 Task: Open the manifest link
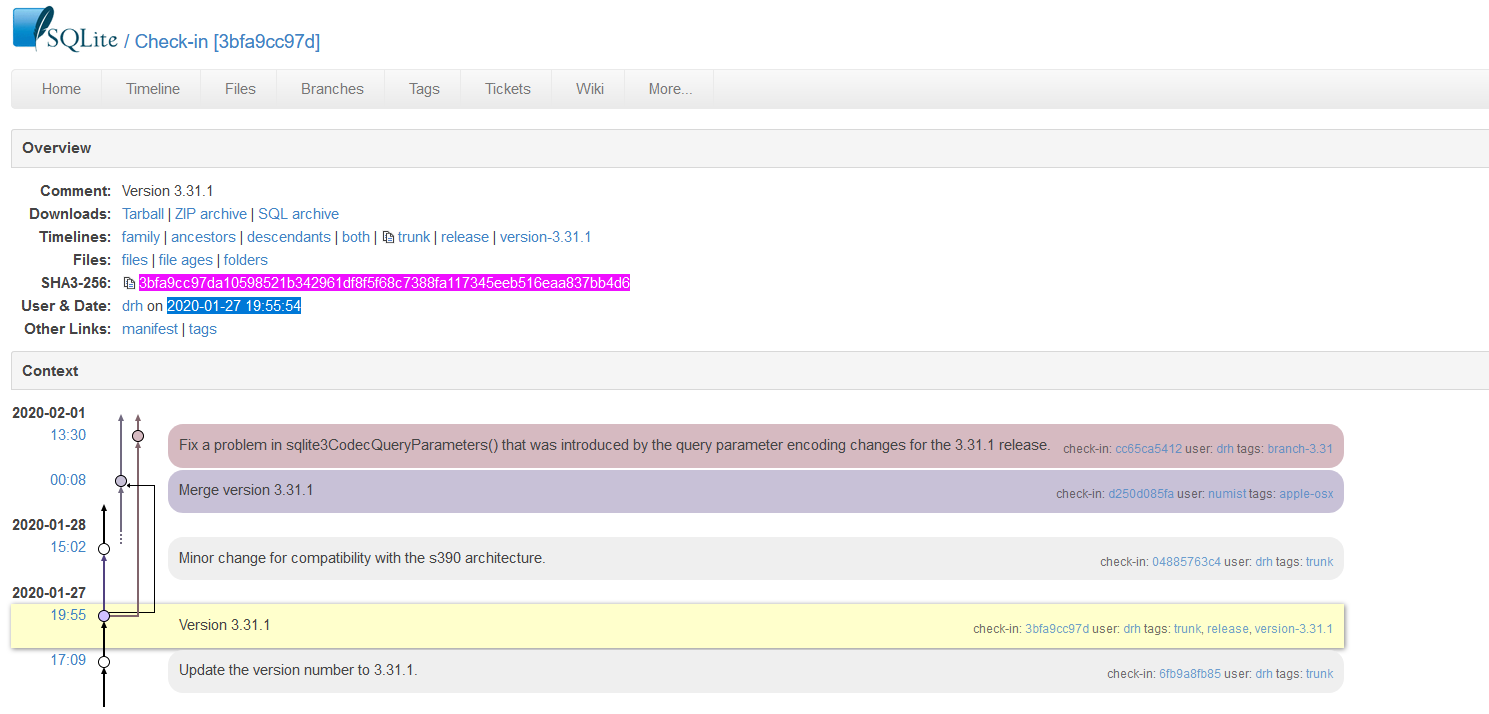coord(150,329)
